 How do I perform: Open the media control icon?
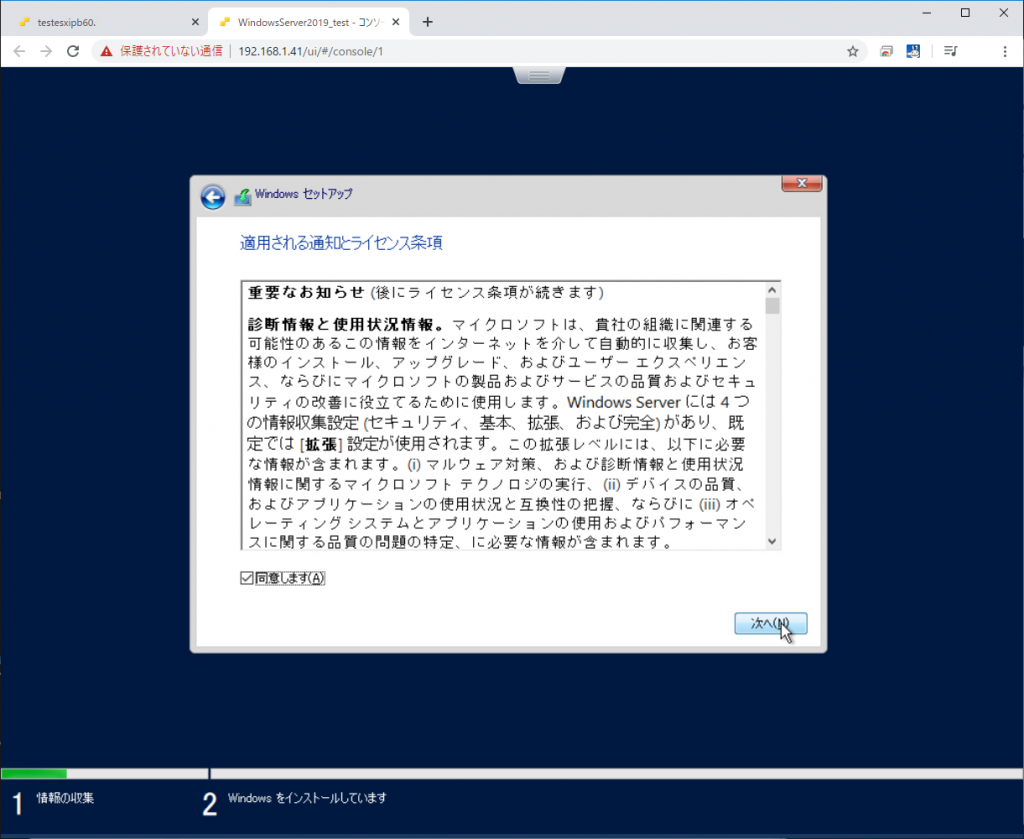(x=951, y=51)
